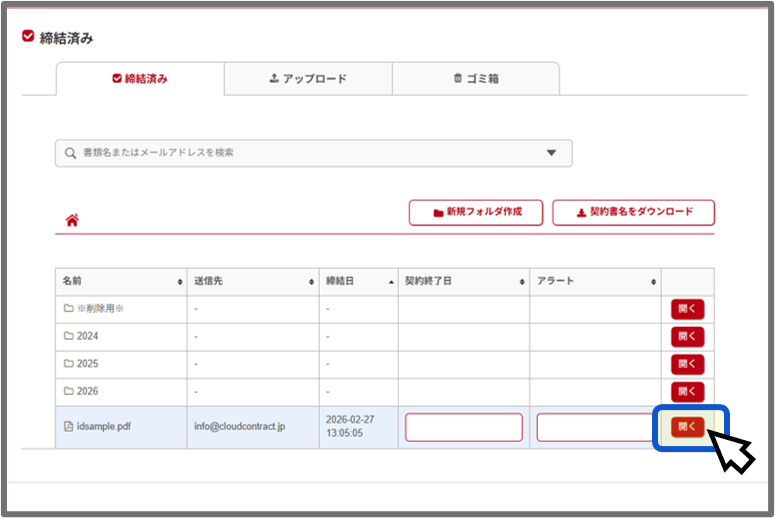Click the folder icon beside 2025
775x518 pixels.
click(x=69, y=364)
